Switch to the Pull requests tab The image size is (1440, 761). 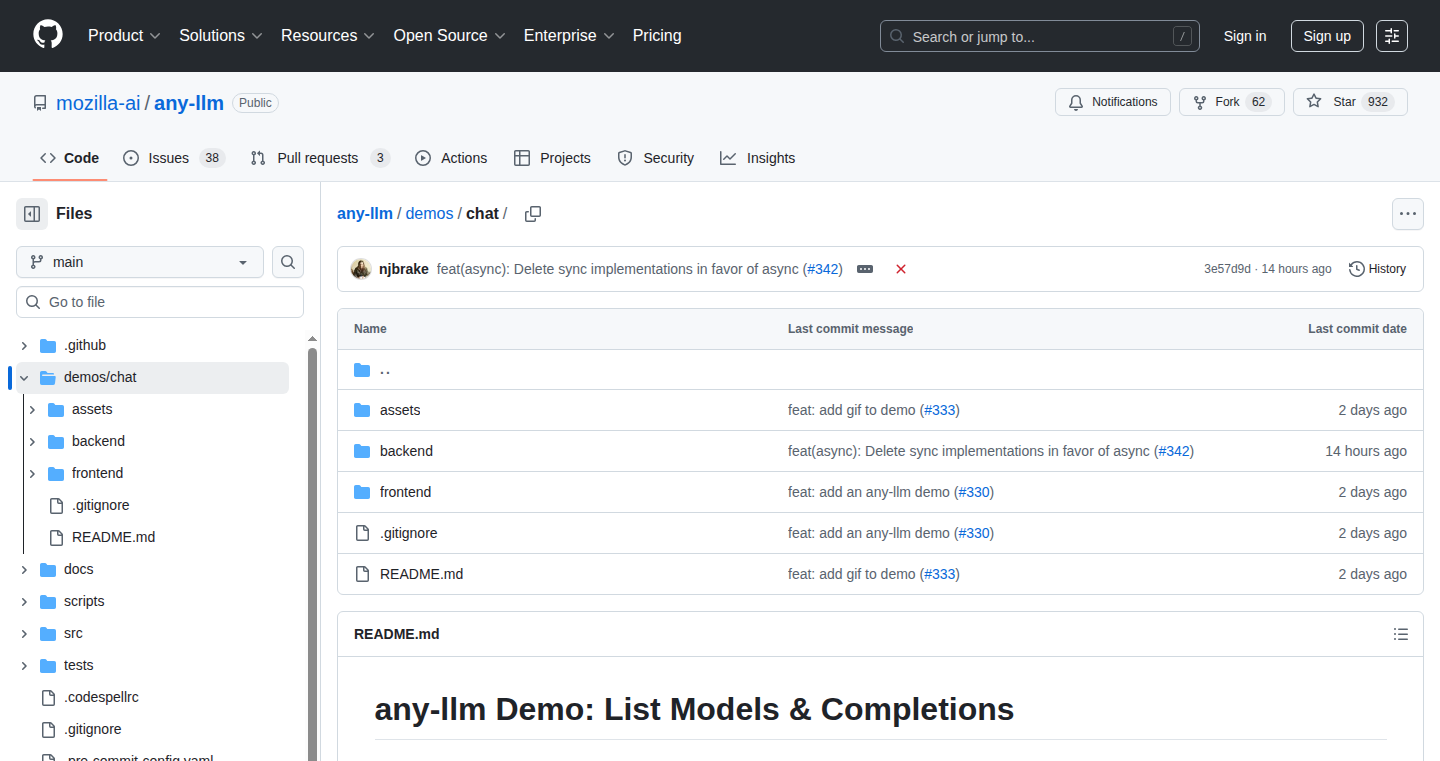click(x=319, y=158)
